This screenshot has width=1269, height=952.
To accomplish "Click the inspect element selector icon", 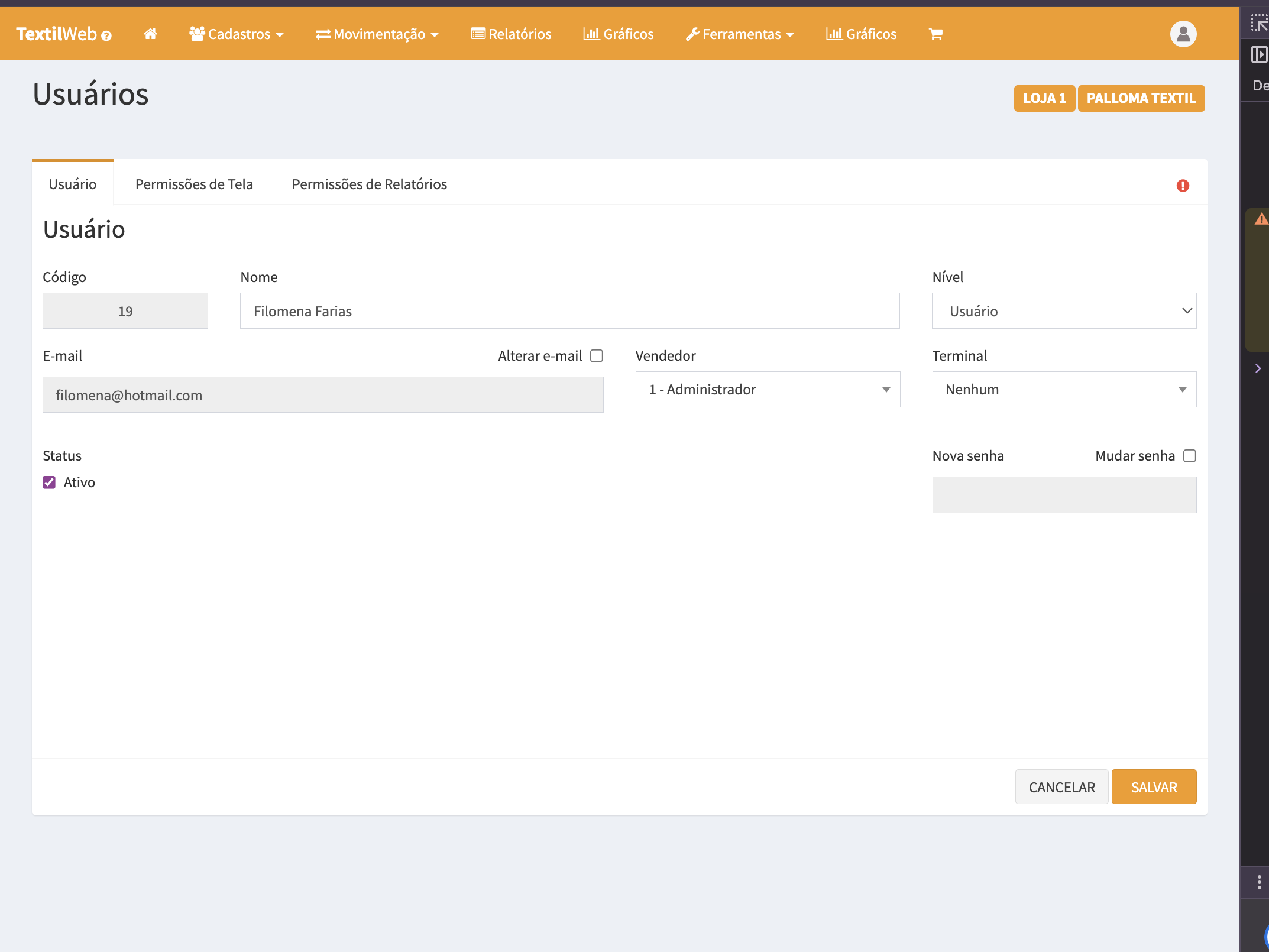I will (x=1258, y=24).
